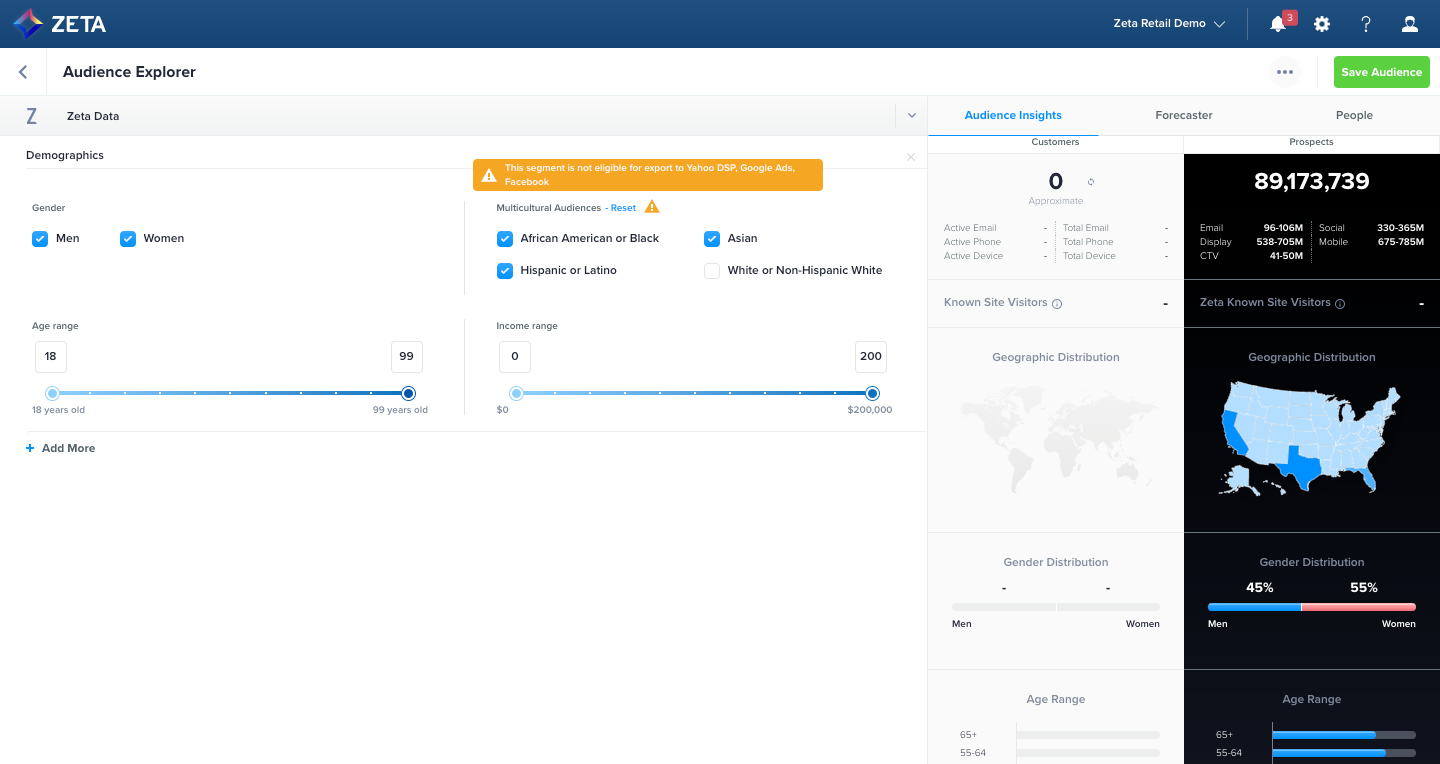
Task: Switch to the Forecaster tab
Action: pos(1184,115)
